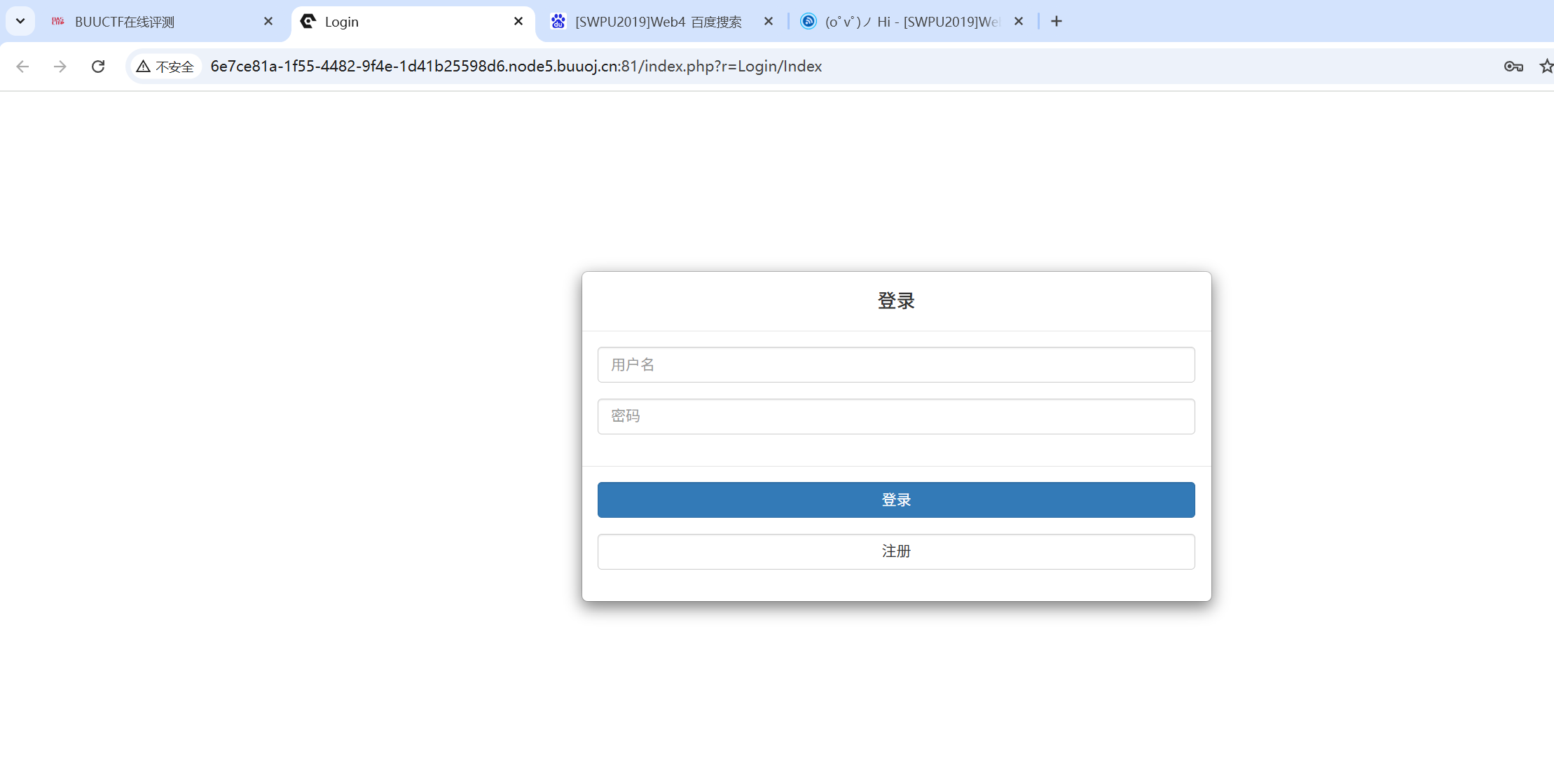Viewport: 1554px width, 784px height.
Task: Click the browser back arrow
Action: point(22,67)
